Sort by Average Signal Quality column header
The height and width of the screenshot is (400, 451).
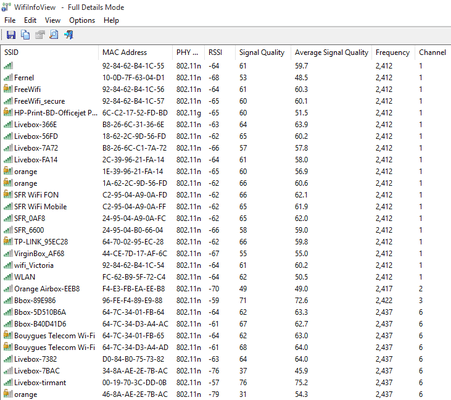331,52
